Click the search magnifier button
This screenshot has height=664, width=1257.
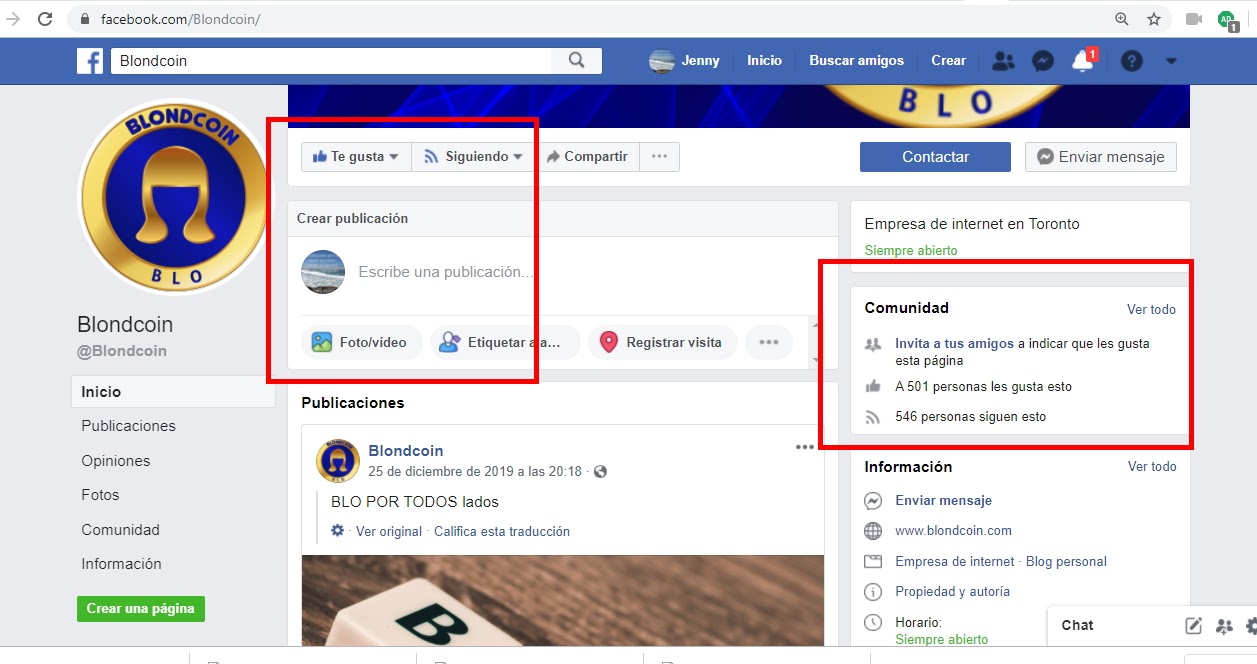pos(577,61)
